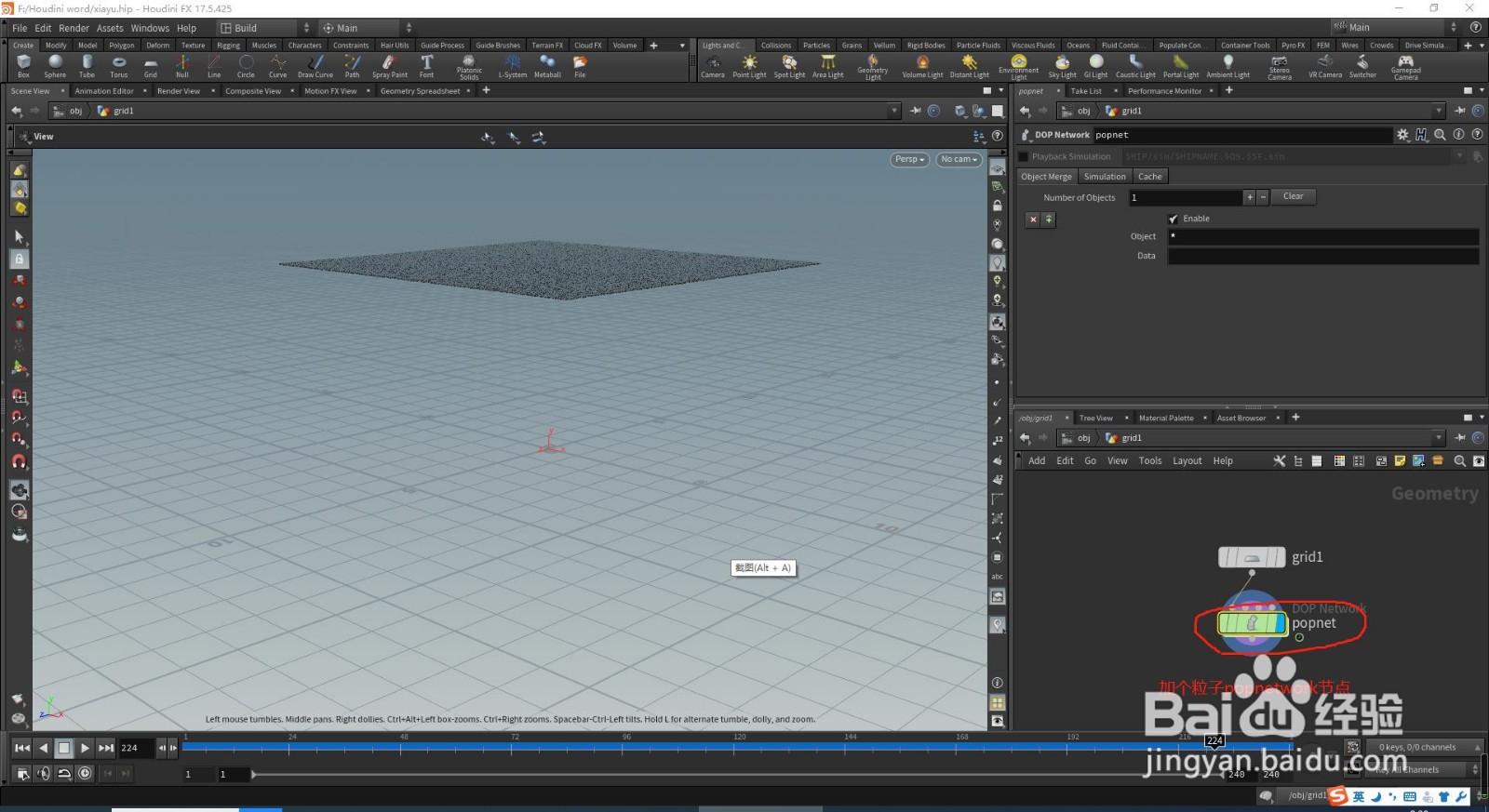Open the Persp viewport dropdown
This screenshot has width=1489, height=812.
[x=909, y=159]
